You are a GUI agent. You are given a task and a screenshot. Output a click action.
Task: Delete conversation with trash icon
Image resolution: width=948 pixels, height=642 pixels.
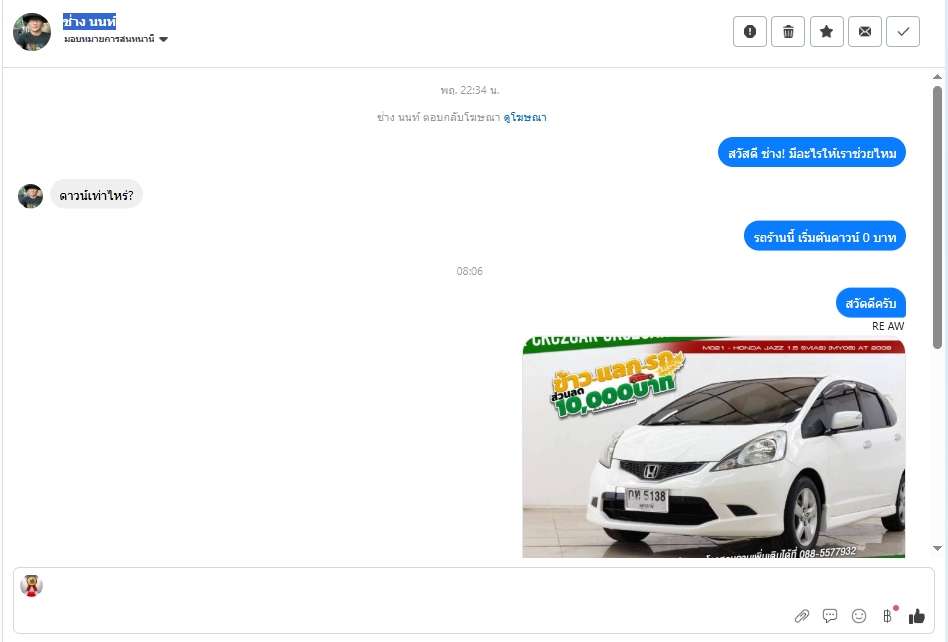click(x=788, y=31)
